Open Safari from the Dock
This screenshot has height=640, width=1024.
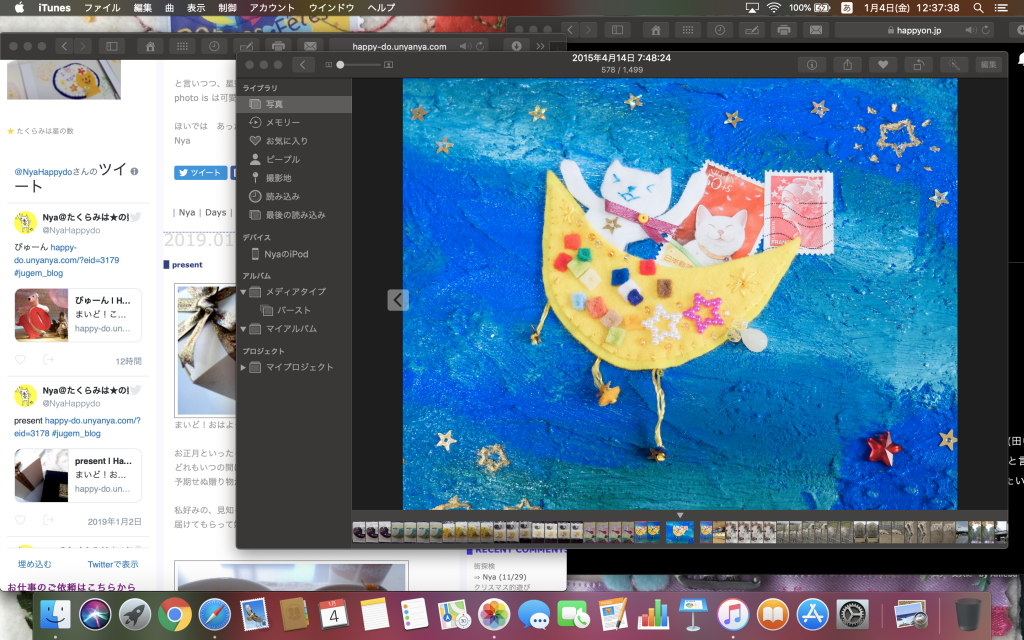coord(215,615)
